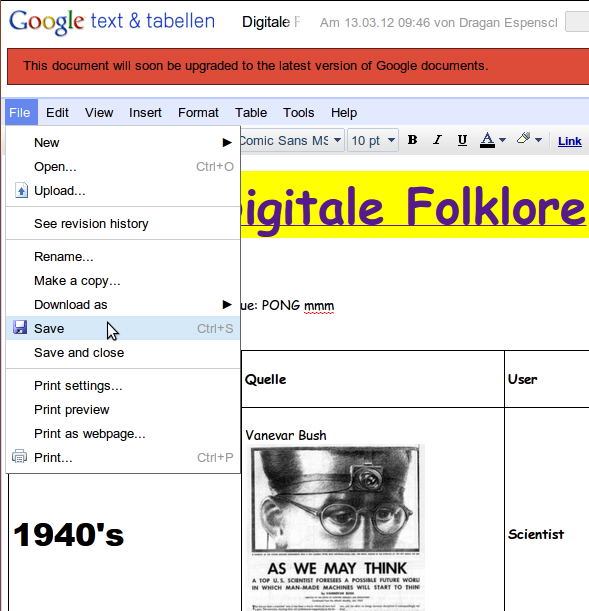Expand the text color dropdown arrow
Viewport: 589px width, 611px height.
(503, 140)
